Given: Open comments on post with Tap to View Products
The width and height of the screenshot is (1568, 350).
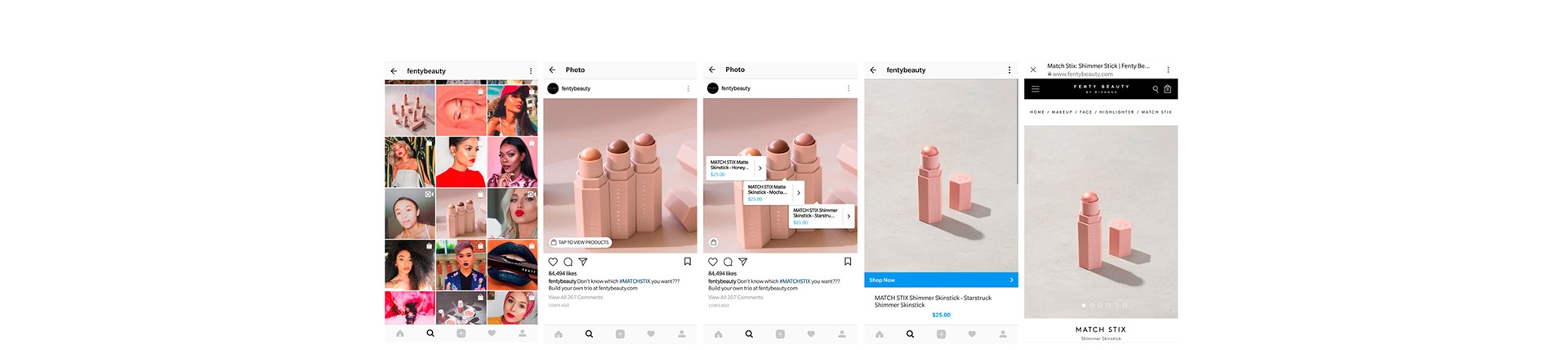Looking at the screenshot, I should click(x=568, y=262).
